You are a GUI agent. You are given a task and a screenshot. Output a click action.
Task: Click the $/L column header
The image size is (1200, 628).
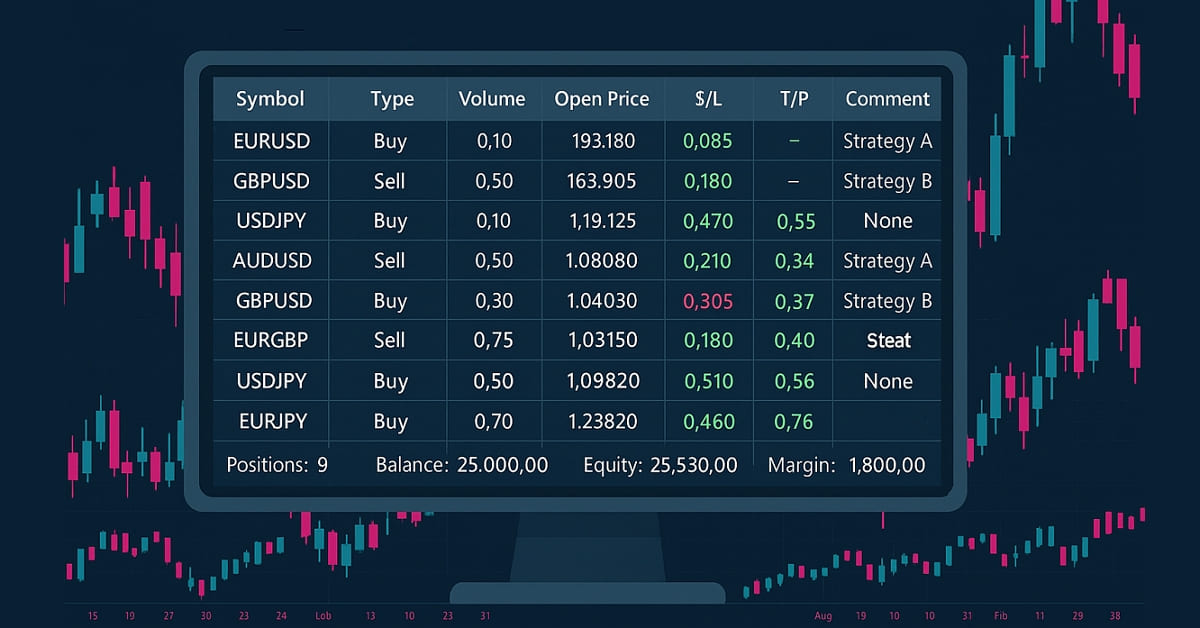(x=708, y=99)
